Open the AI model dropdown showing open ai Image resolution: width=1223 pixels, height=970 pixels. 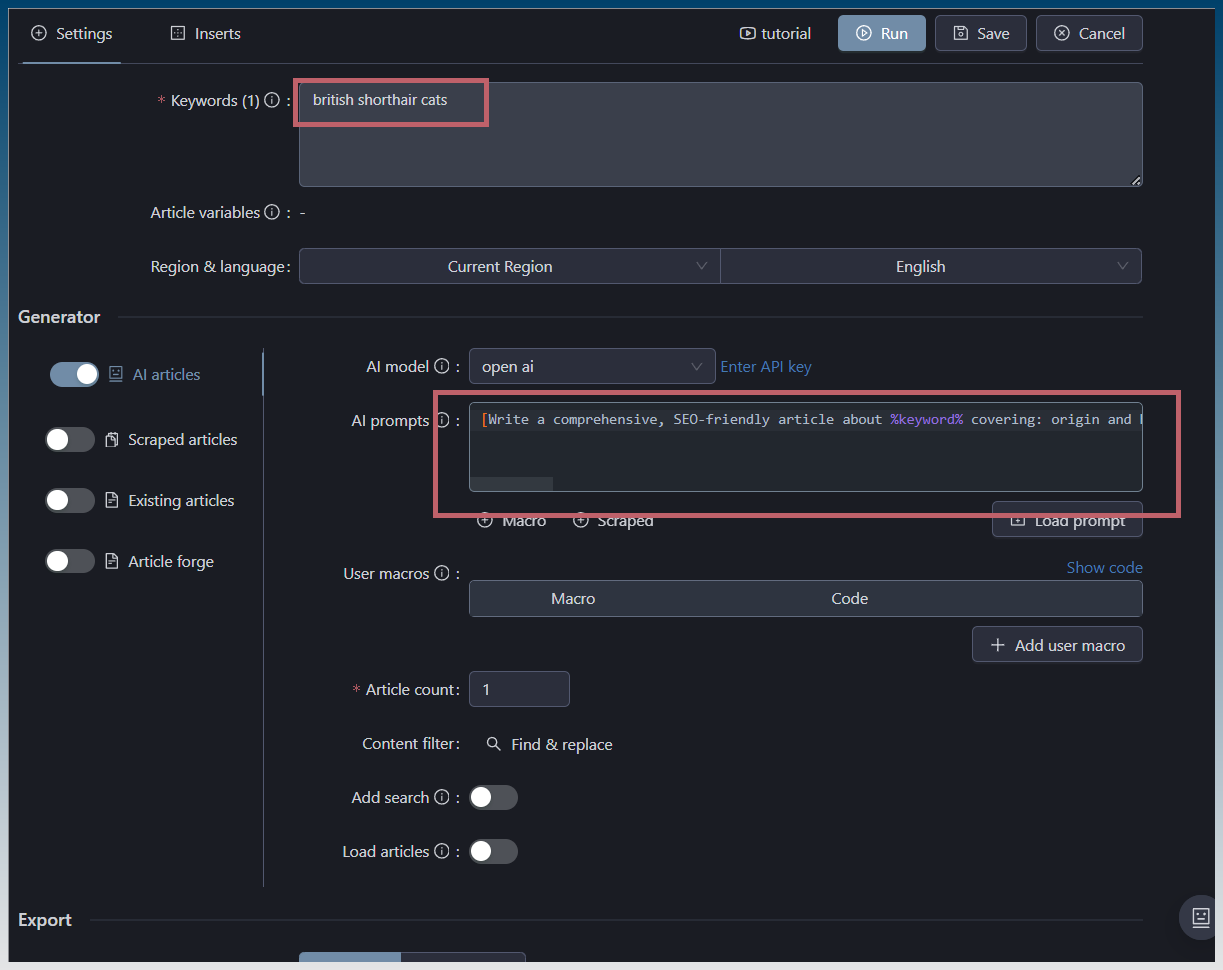[x=591, y=367]
